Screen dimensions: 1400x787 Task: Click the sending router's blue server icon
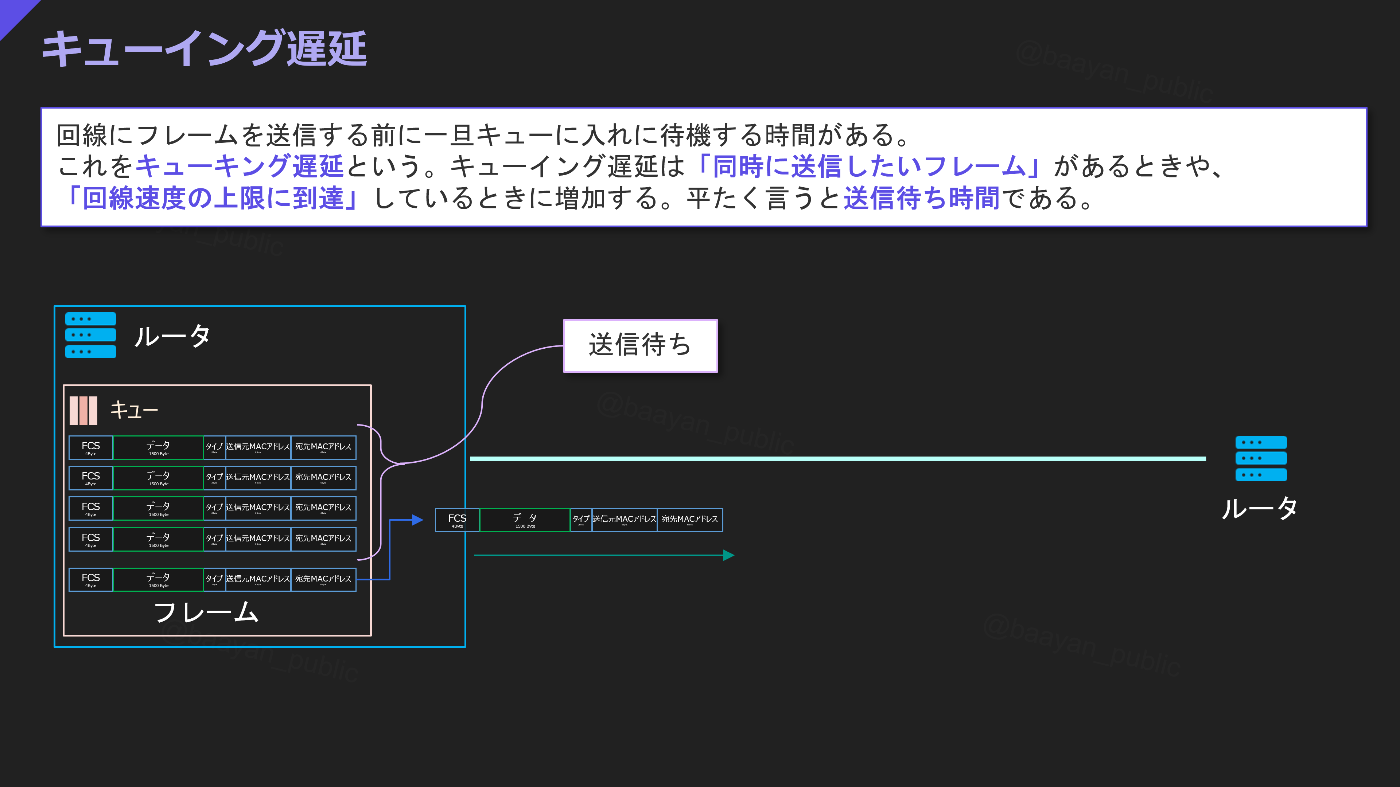[x=90, y=335]
